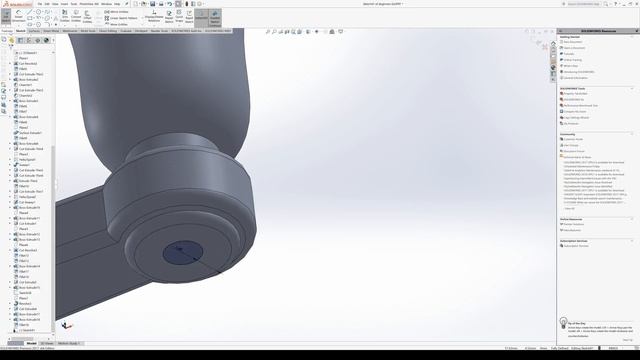
Task: Collapse the Community section
Action: pyautogui.click(x=632, y=134)
